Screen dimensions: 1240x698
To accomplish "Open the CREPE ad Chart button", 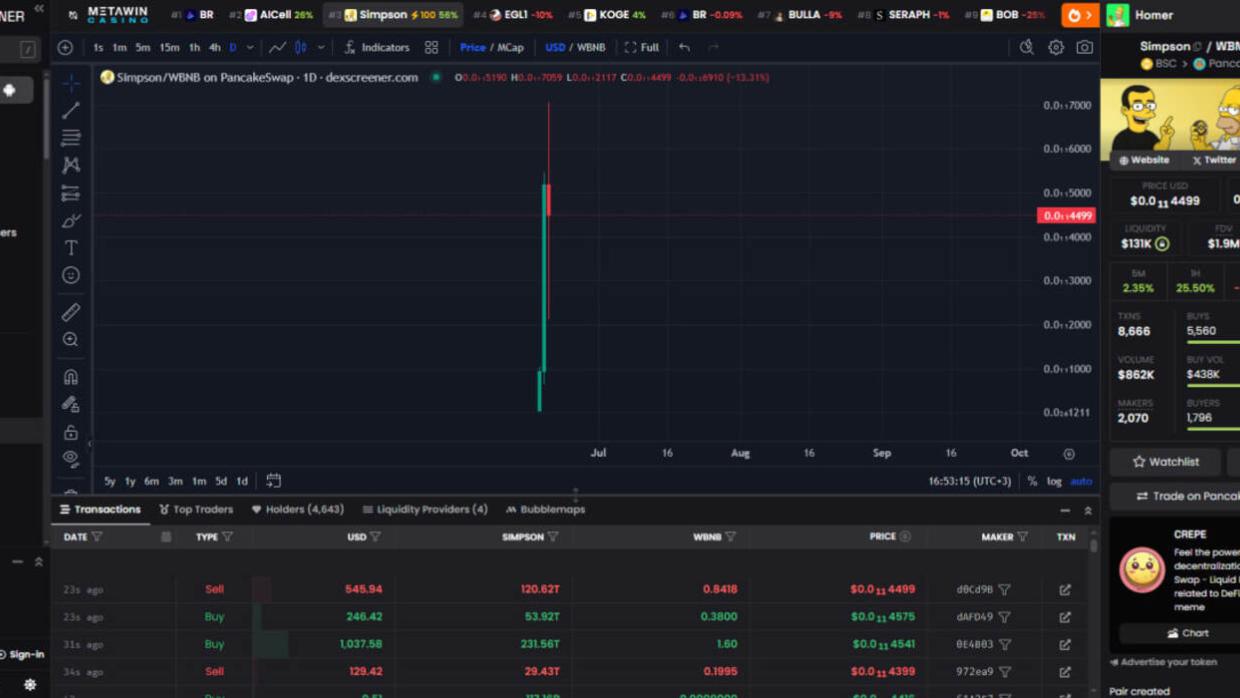I will tap(1188, 633).
